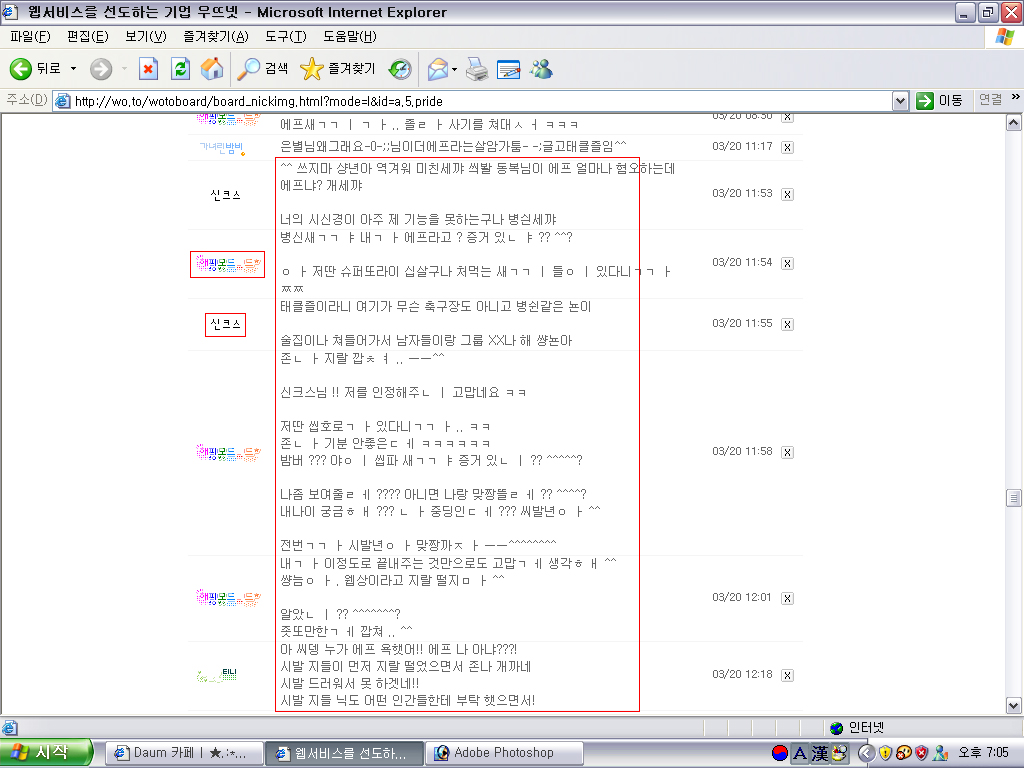Click the Print icon in toolbar
1024x768 pixels.
(477, 69)
